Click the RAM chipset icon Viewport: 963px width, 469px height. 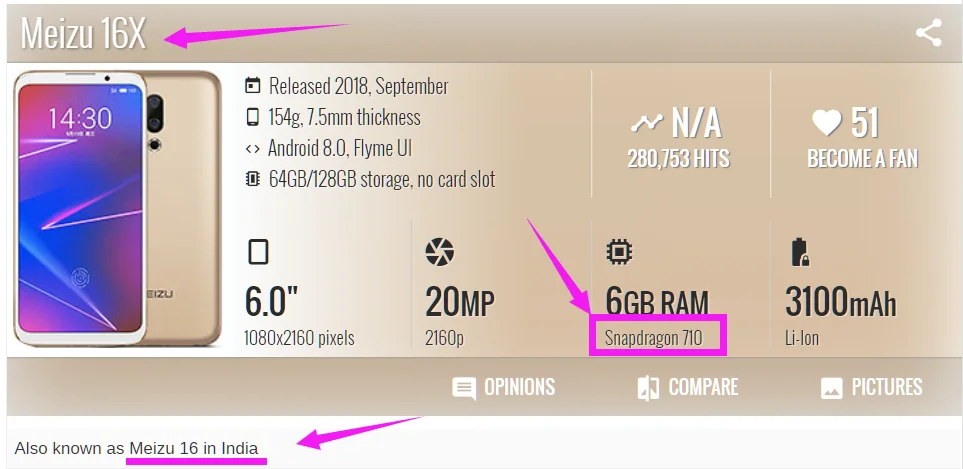tap(619, 252)
